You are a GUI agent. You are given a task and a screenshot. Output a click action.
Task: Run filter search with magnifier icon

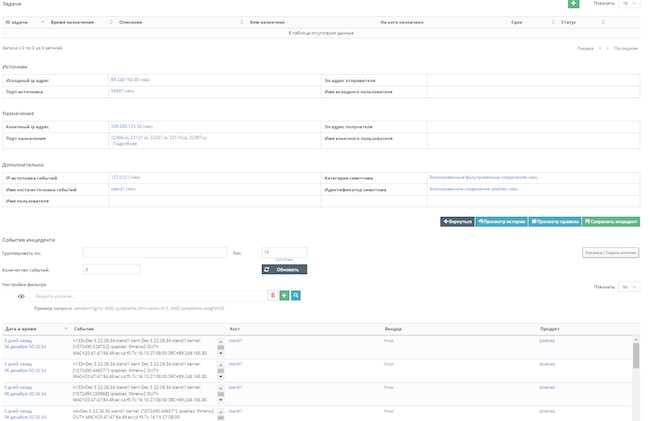point(296,295)
